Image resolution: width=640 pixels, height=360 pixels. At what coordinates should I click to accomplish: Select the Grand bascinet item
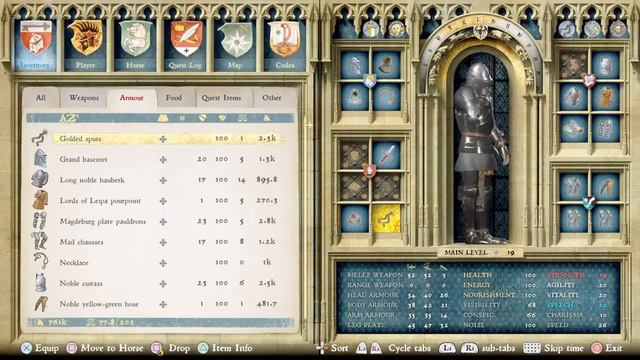click(x=169, y=159)
